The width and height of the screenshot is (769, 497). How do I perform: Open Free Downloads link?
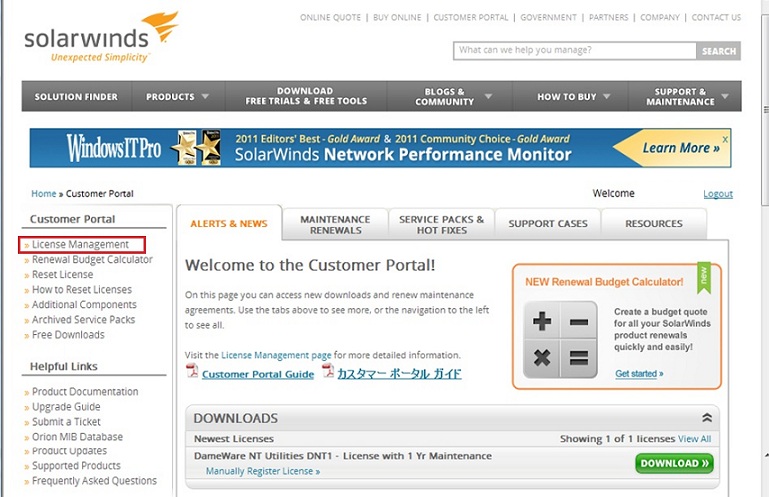pyautogui.click(x=68, y=335)
